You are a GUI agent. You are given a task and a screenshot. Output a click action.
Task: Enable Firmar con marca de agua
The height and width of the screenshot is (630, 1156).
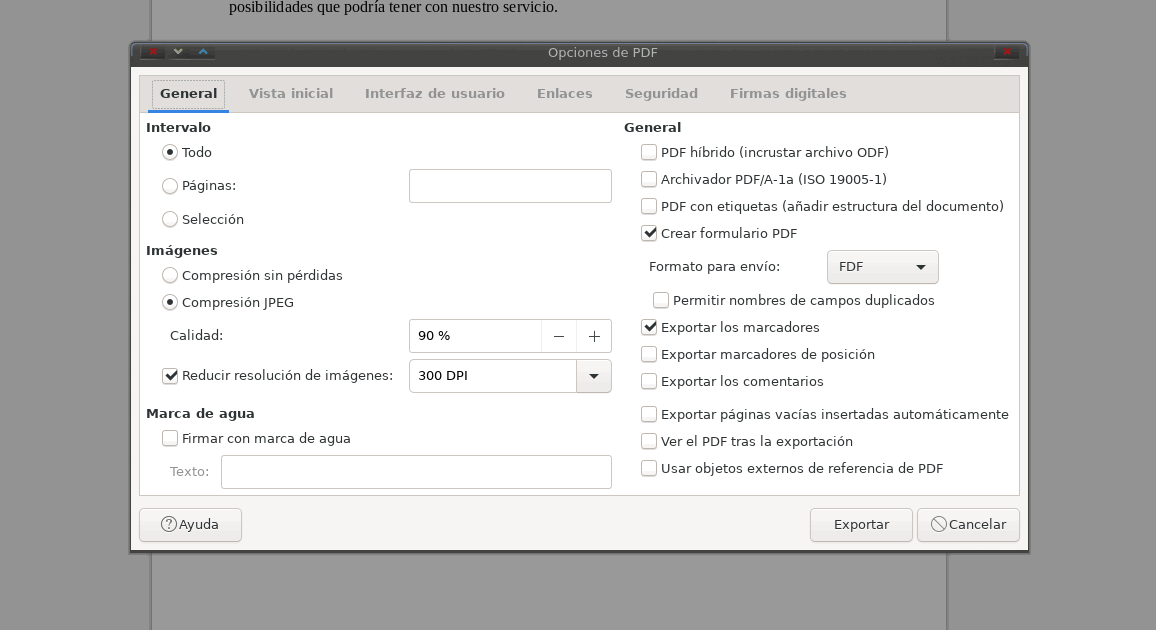point(170,438)
